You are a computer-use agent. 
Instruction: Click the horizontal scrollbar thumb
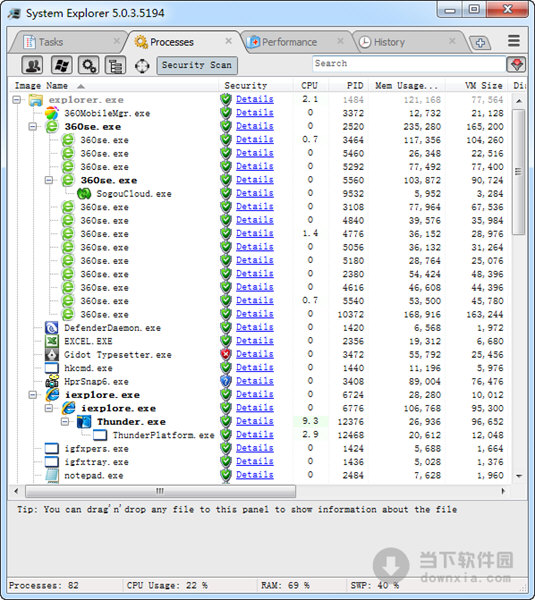tap(160, 491)
